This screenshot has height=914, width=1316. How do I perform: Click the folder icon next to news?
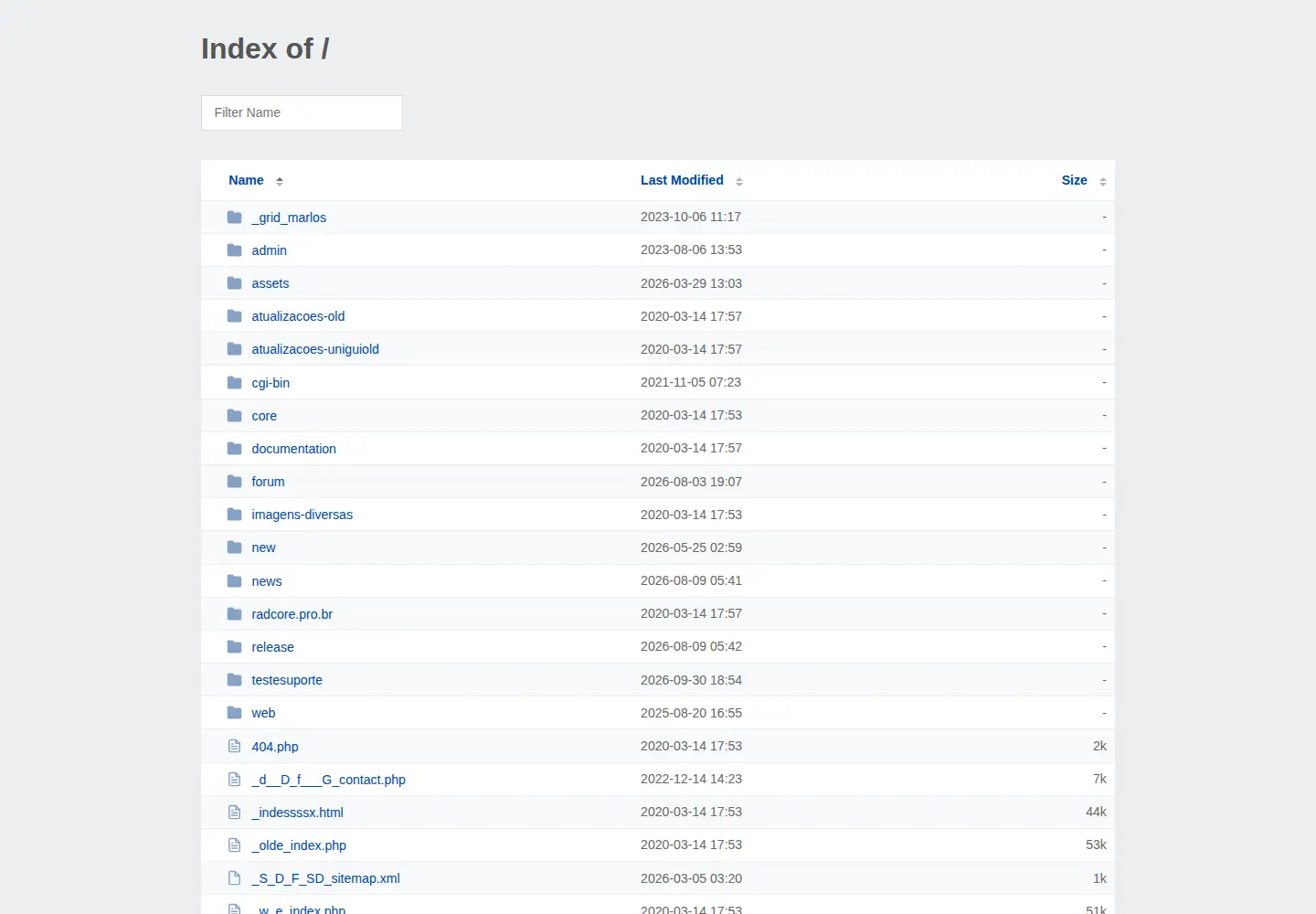pyautogui.click(x=235, y=581)
